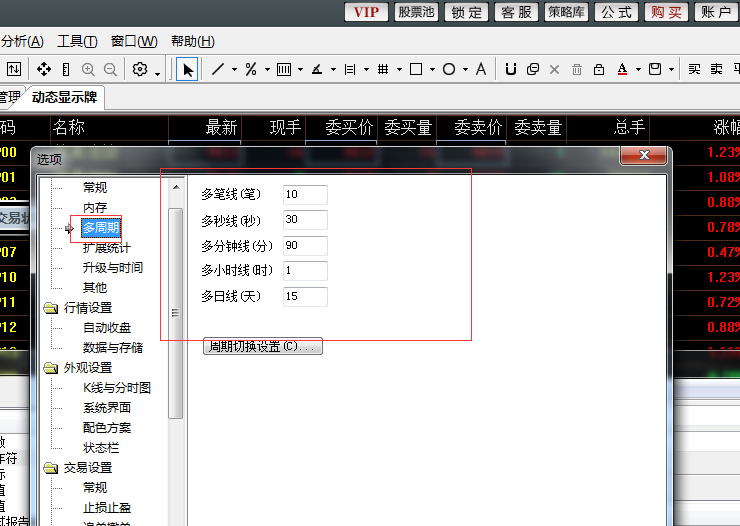Select 升级与时间 in the options tree
Viewport: 740px width, 526px height.
click(x=113, y=268)
